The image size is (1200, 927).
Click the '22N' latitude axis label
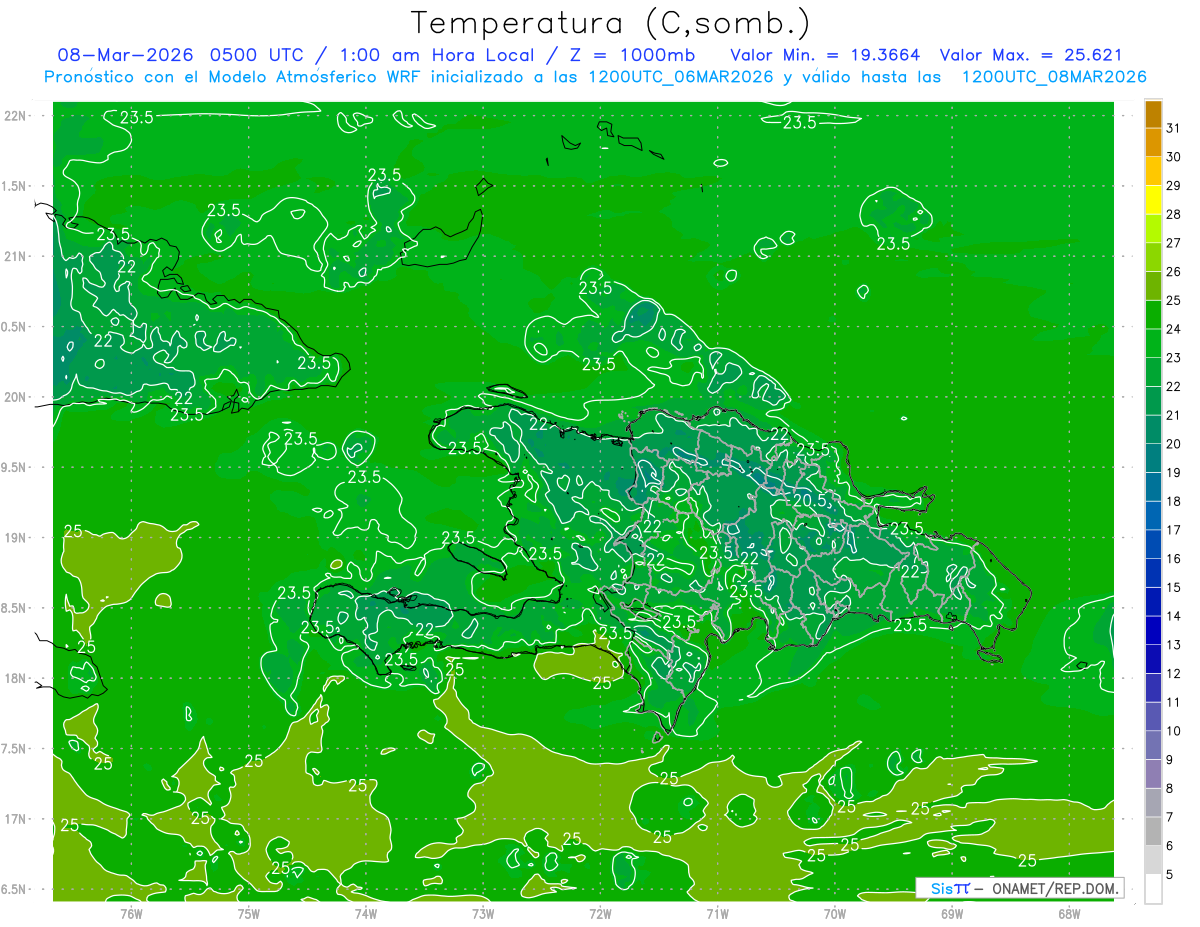[14, 116]
